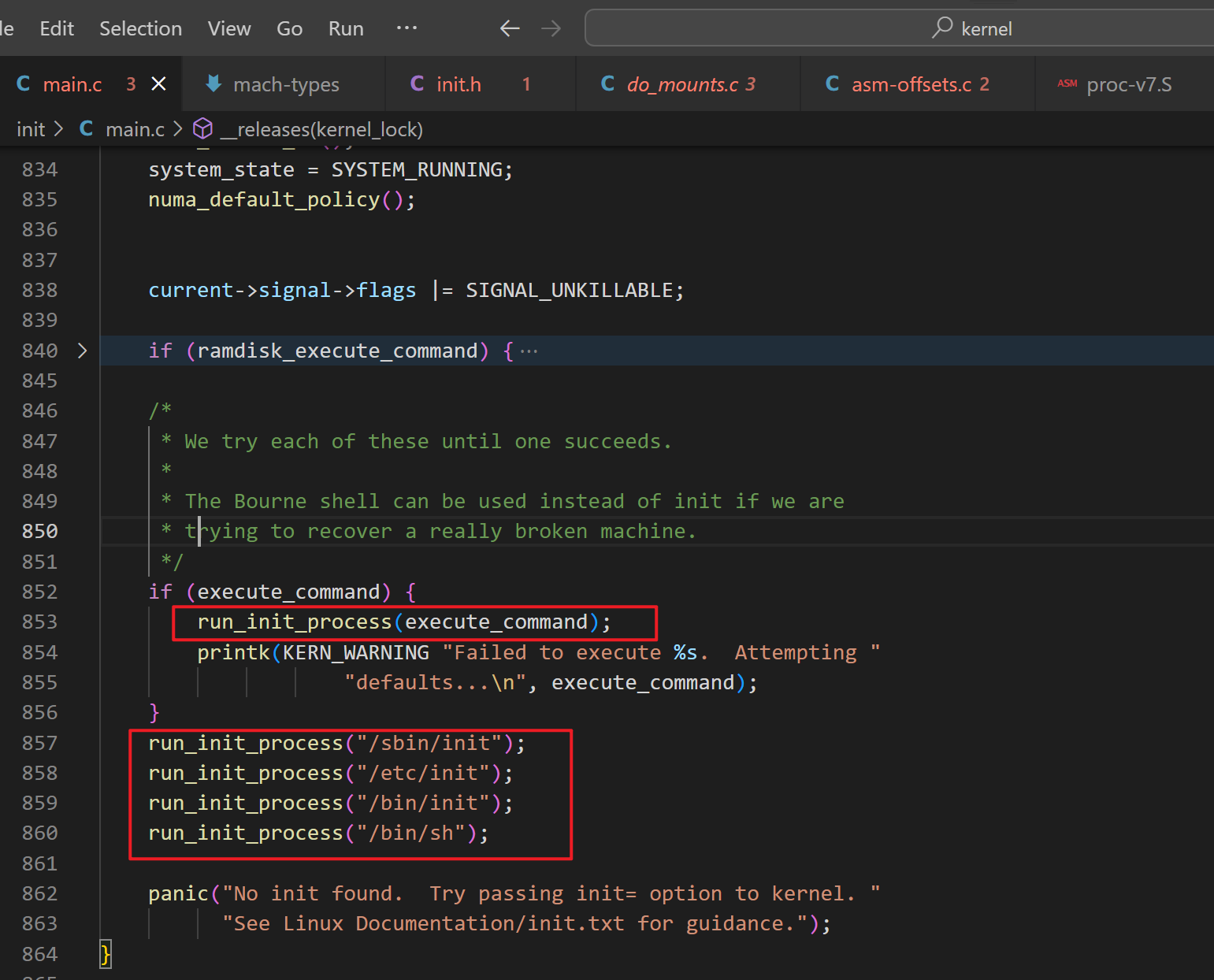Show more menus via ellipsis
The image size is (1214, 980).
click(407, 28)
